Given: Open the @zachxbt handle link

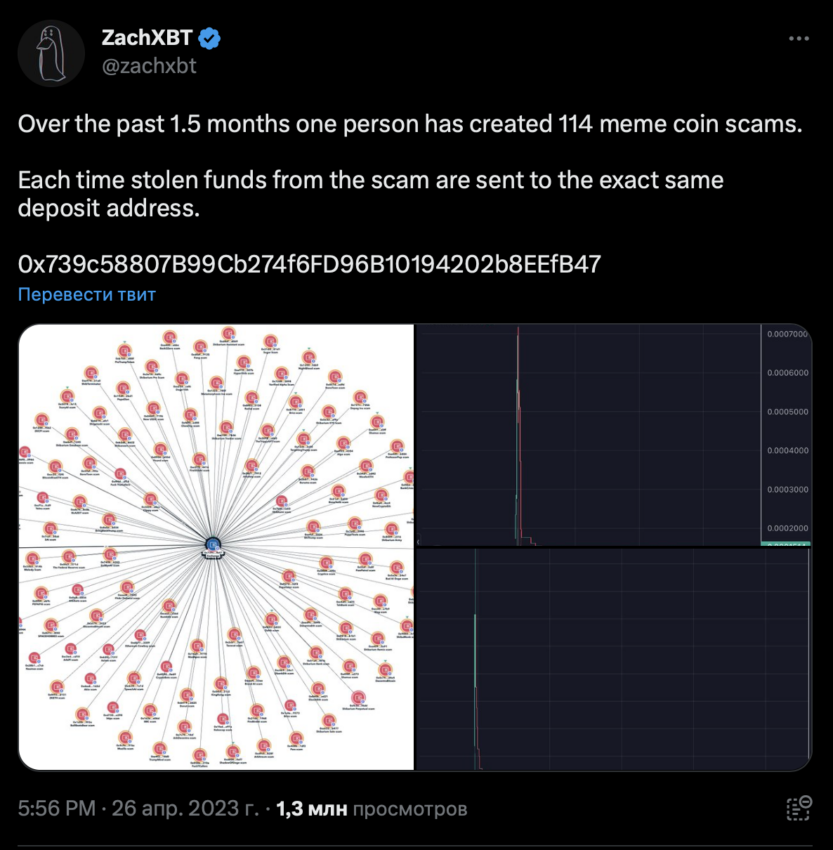Looking at the screenshot, I should pyautogui.click(x=149, y=66).
